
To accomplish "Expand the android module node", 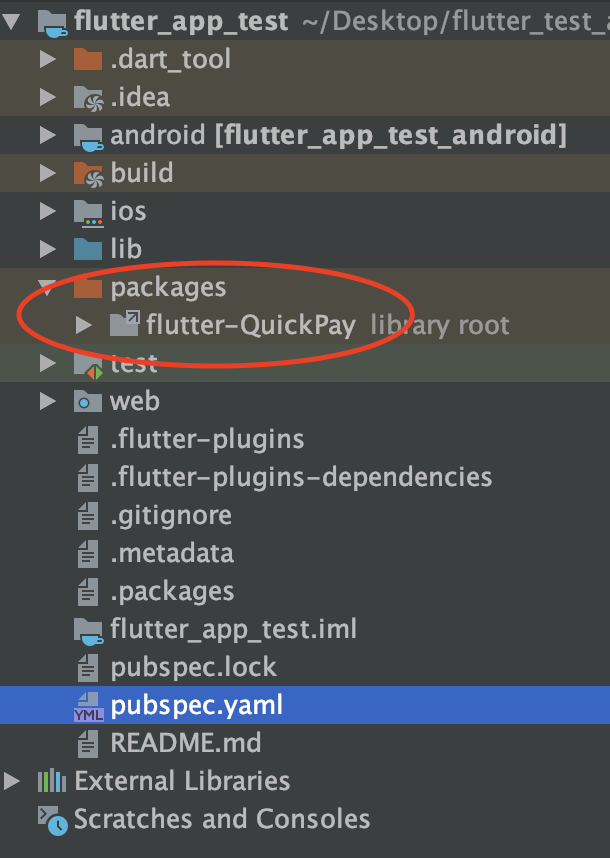I will tap(46, 134).
